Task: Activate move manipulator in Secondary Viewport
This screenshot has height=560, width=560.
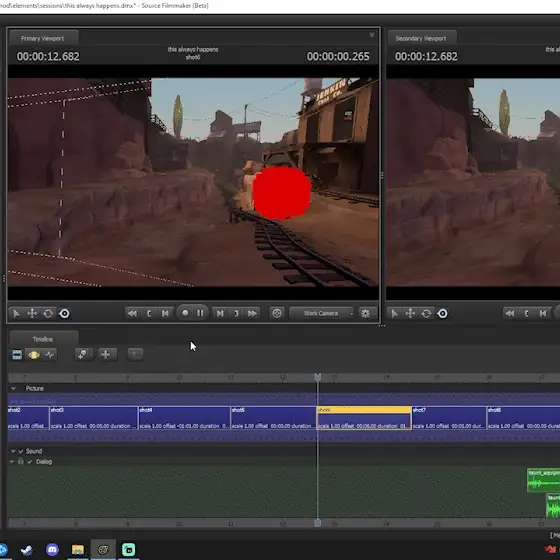Action: point(410,314)
